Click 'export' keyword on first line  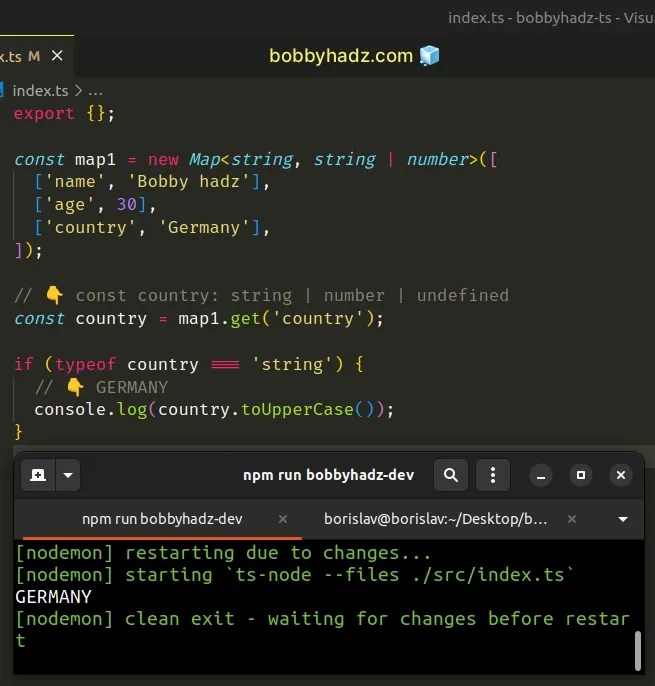[44, 114]
